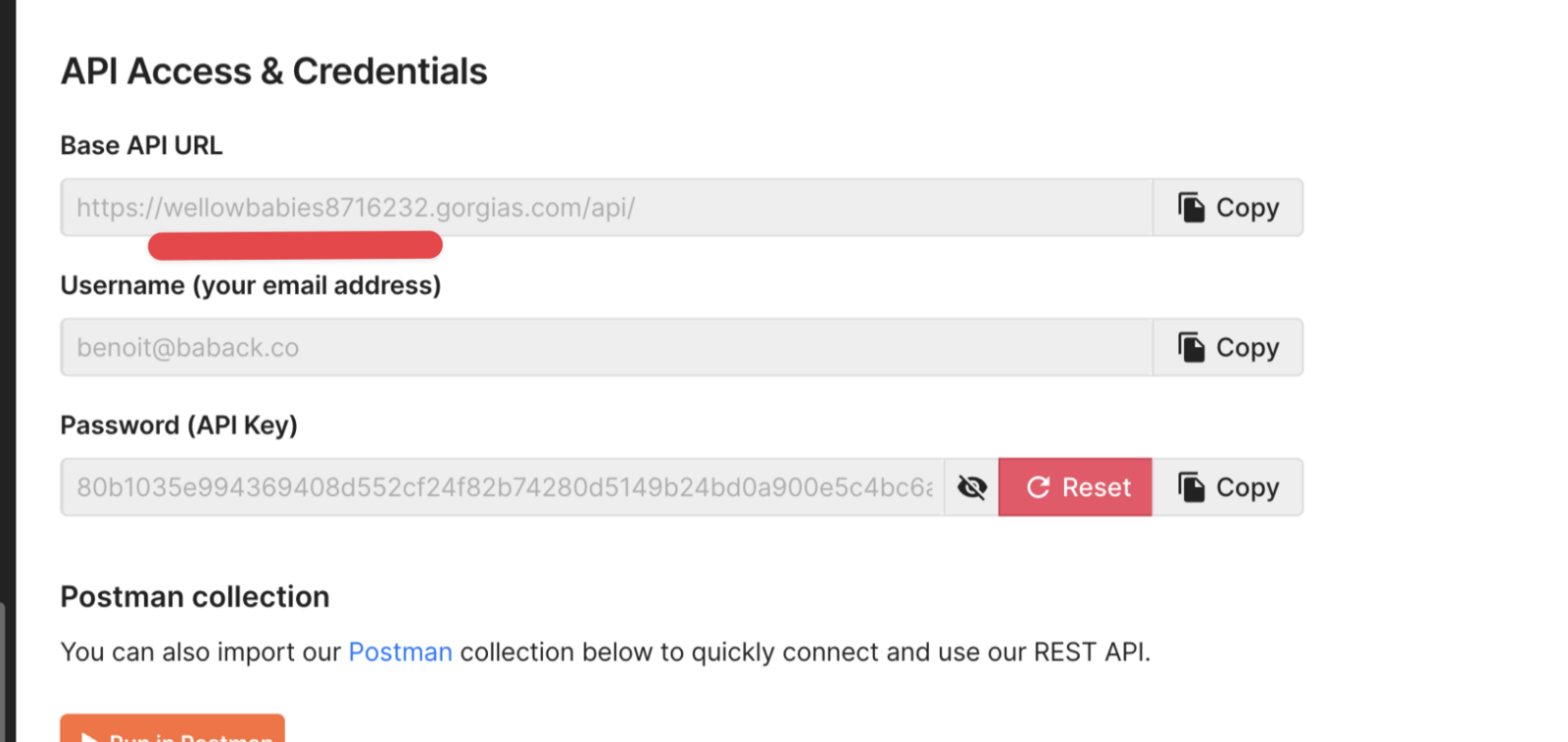Reset the API key
The width and height of the screenshot is (1568, 742).
tap(1075, 487)
